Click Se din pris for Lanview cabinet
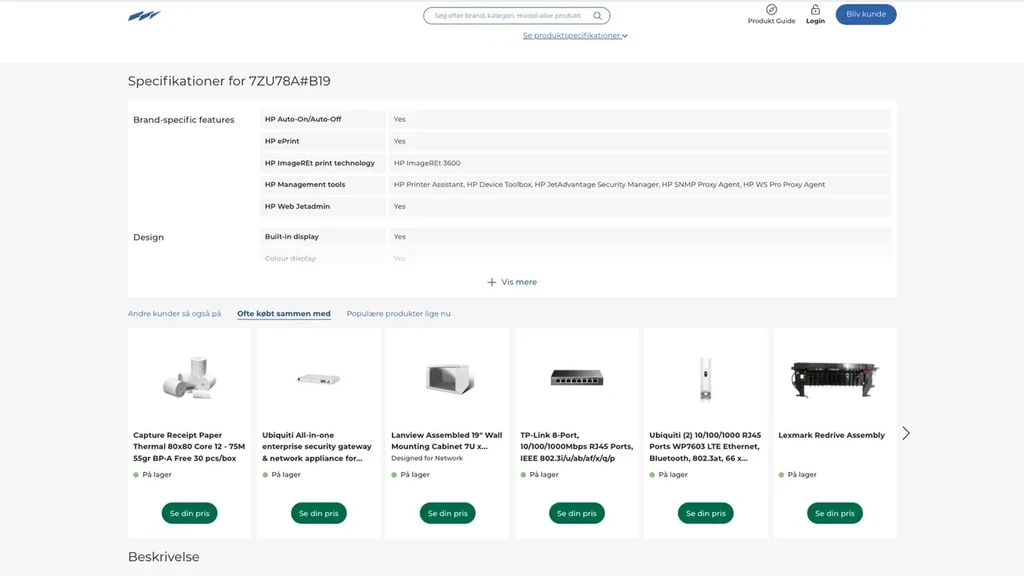 click(447, 513)
